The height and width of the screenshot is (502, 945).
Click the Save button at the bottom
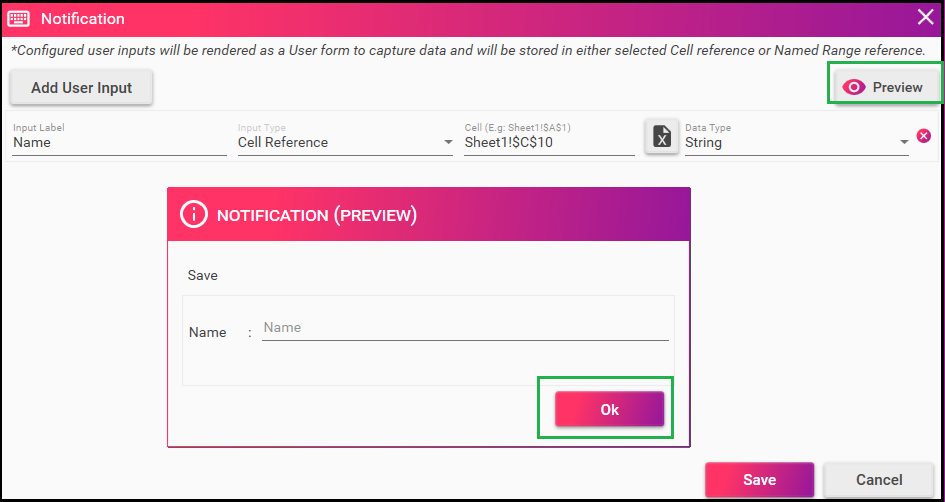[x=759, y=480]
